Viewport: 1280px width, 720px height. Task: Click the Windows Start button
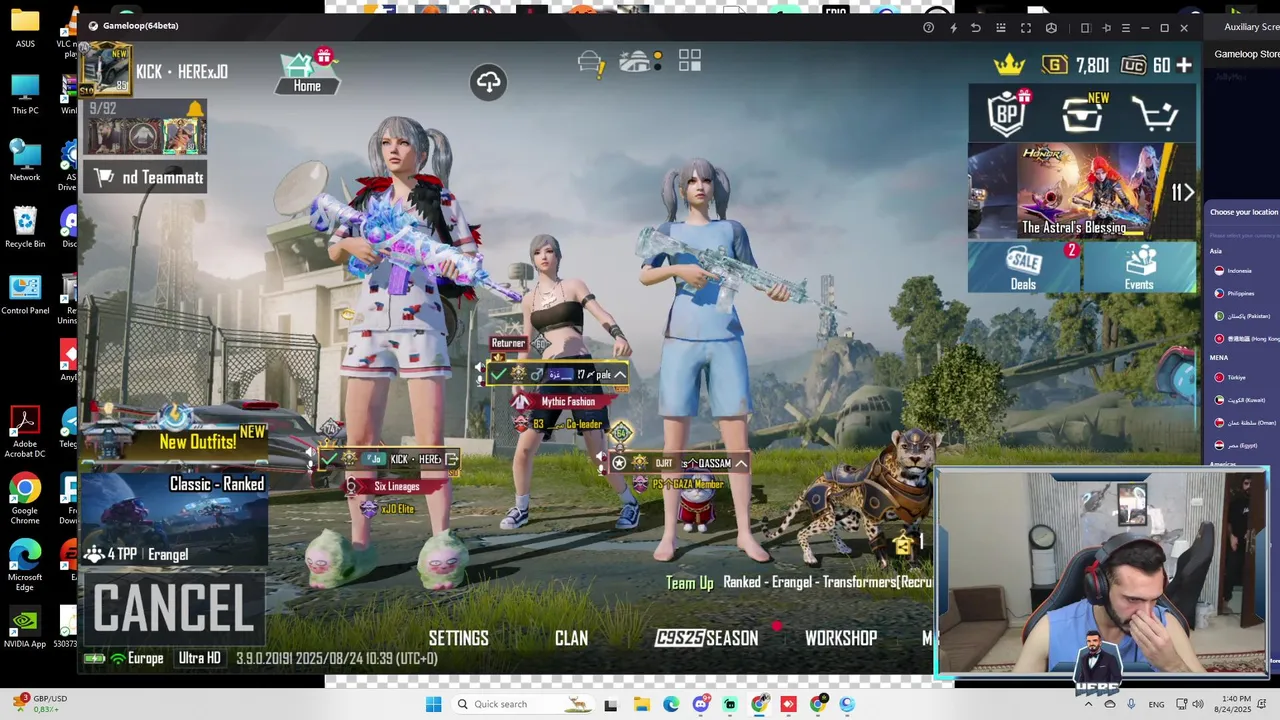(x=433, y=704)
